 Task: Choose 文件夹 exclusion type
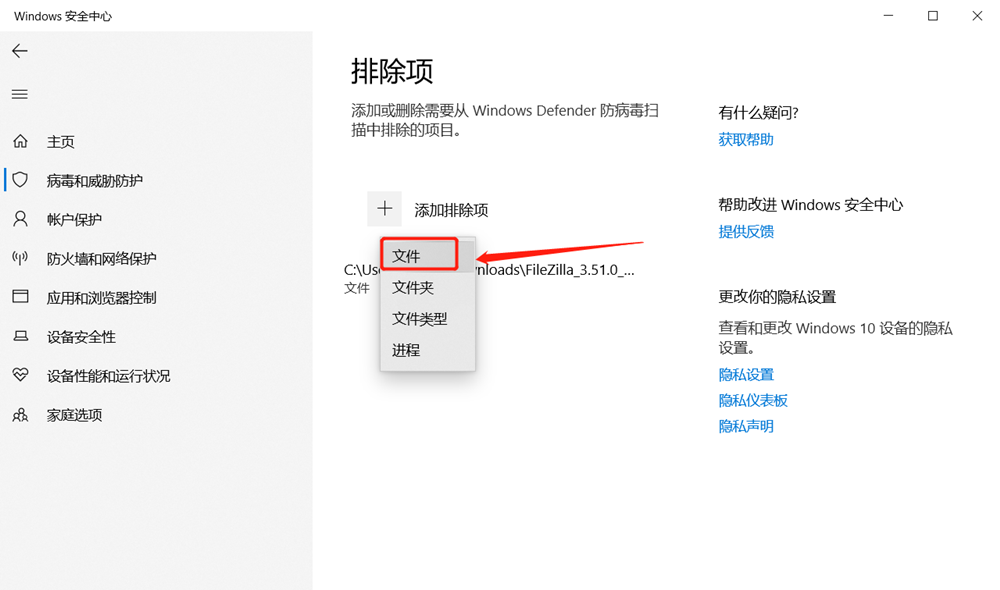coord(420,287)
